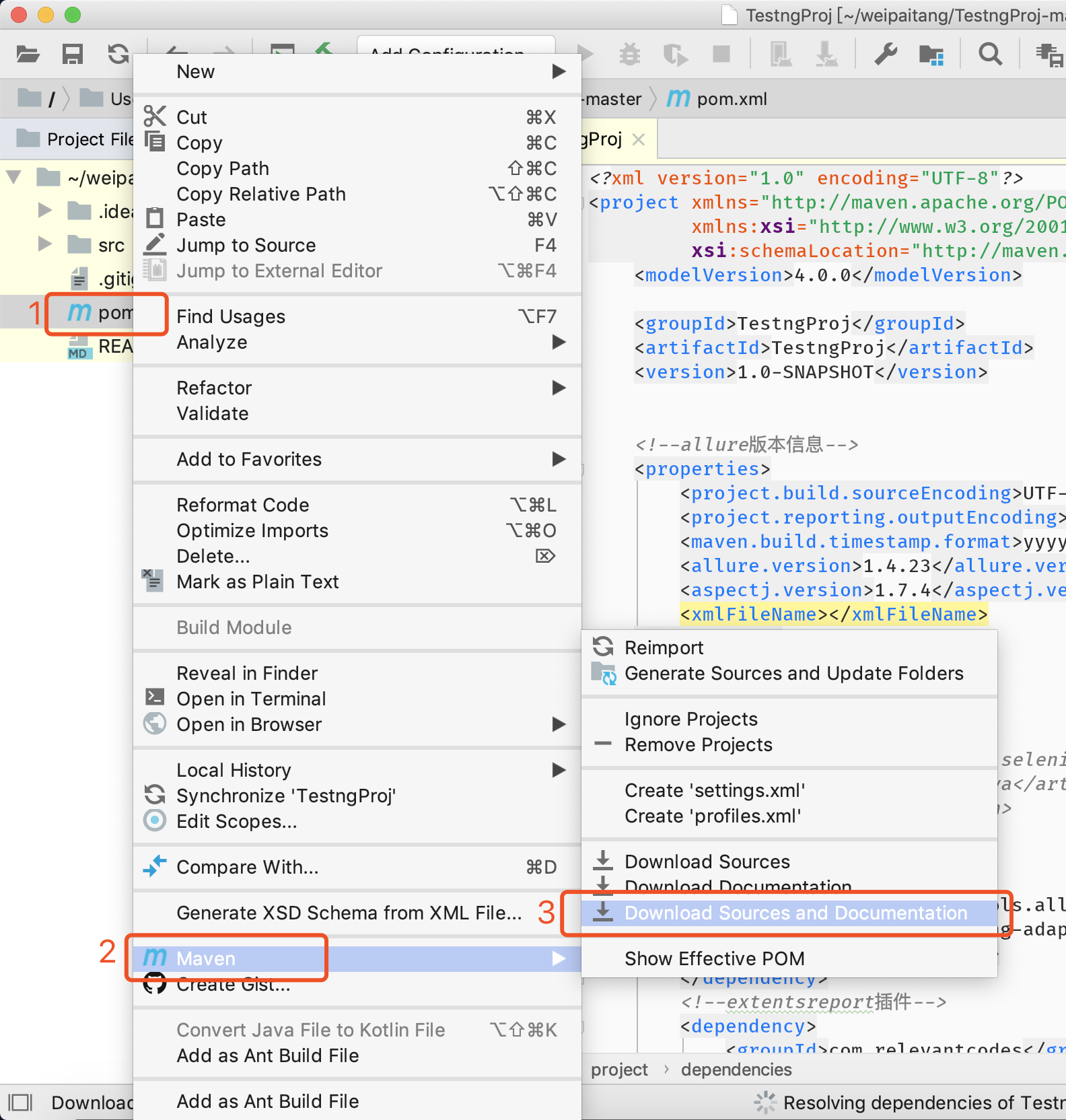
Task: Choose Copy from the context menu
Action: click(x=357, y=143)
